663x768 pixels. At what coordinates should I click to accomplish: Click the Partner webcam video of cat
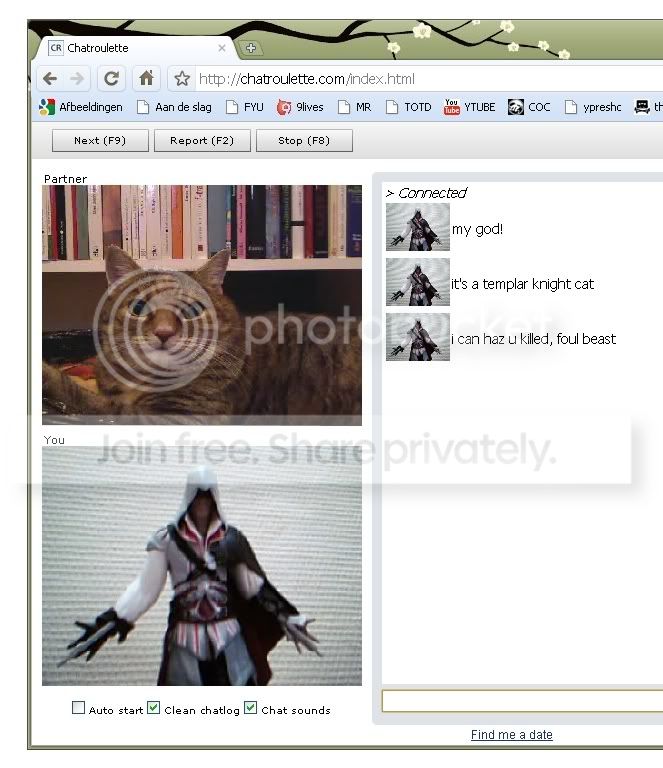(x=202, y=305)
